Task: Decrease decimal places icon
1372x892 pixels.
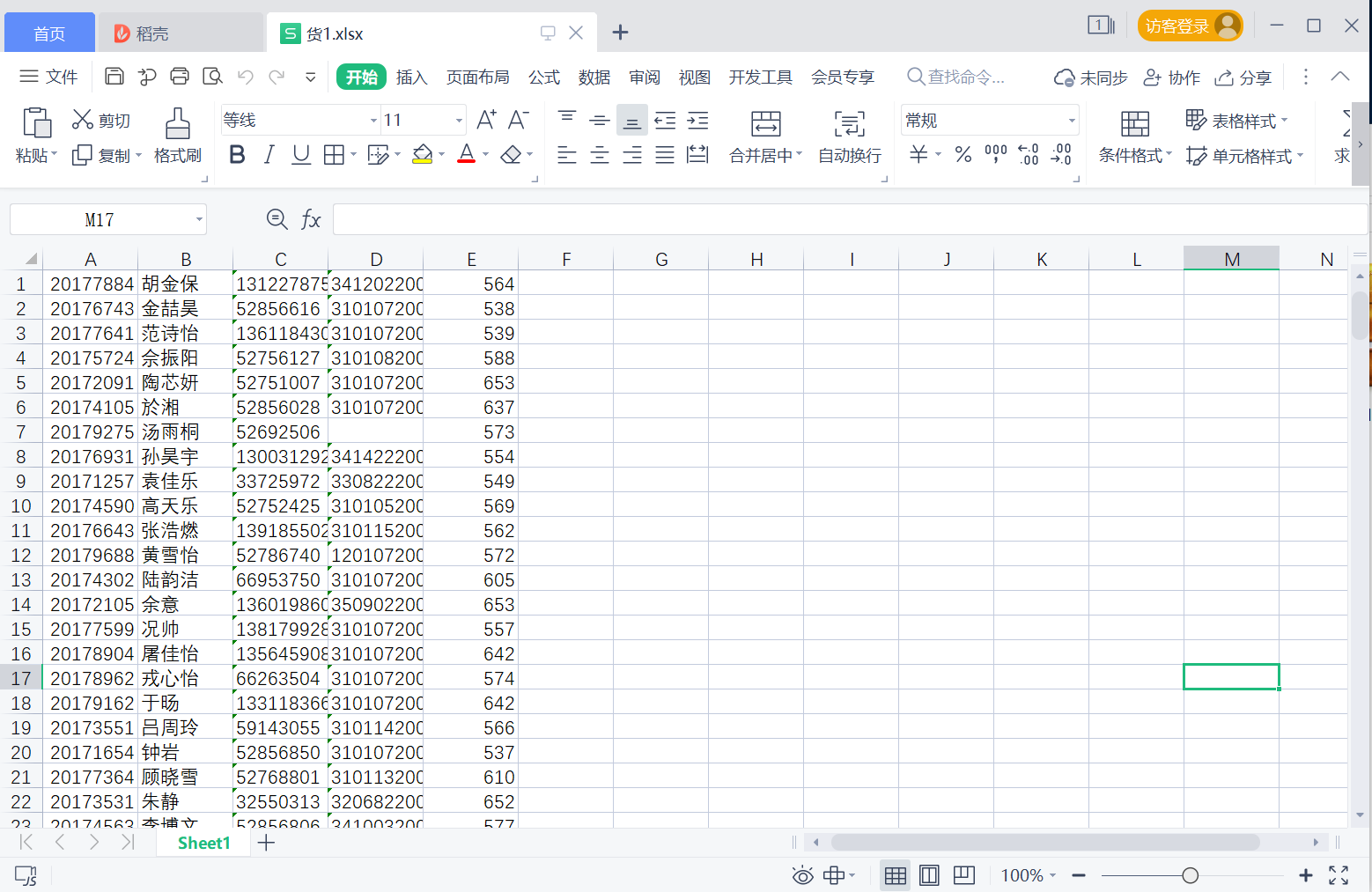Action: point(1061,155)
